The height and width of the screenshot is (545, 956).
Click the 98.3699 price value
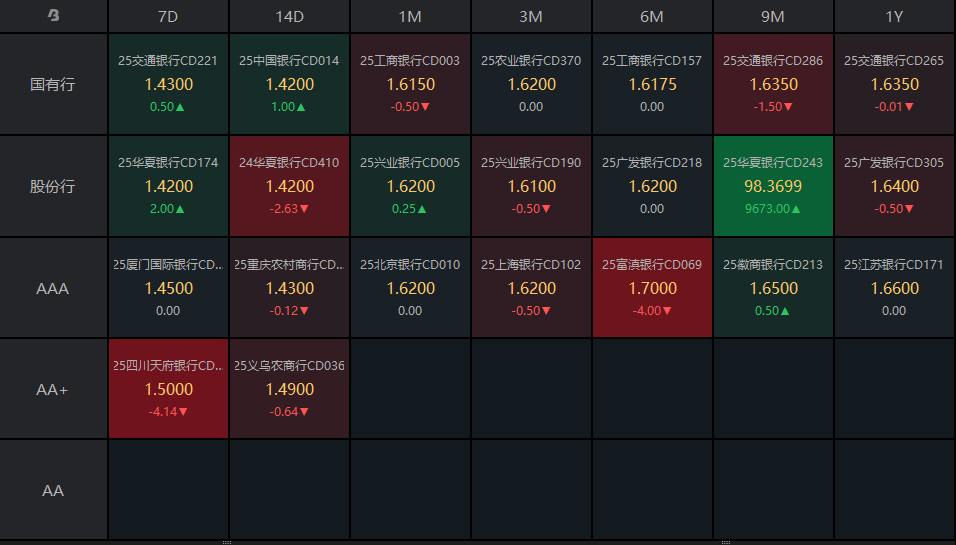(x=773, y=186)
